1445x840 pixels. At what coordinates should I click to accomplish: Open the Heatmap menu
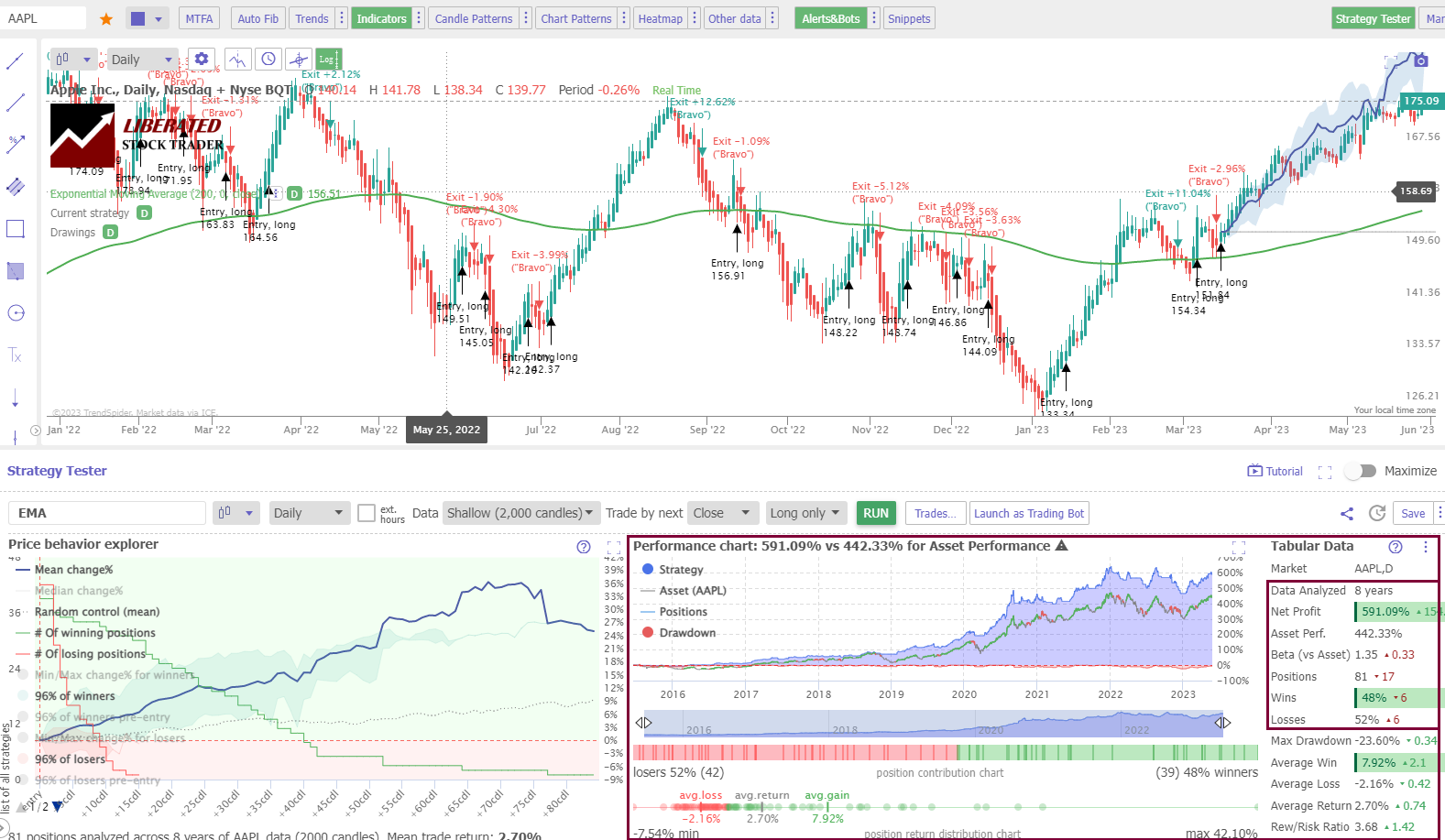pyautogui.click(x=661, y=18)
